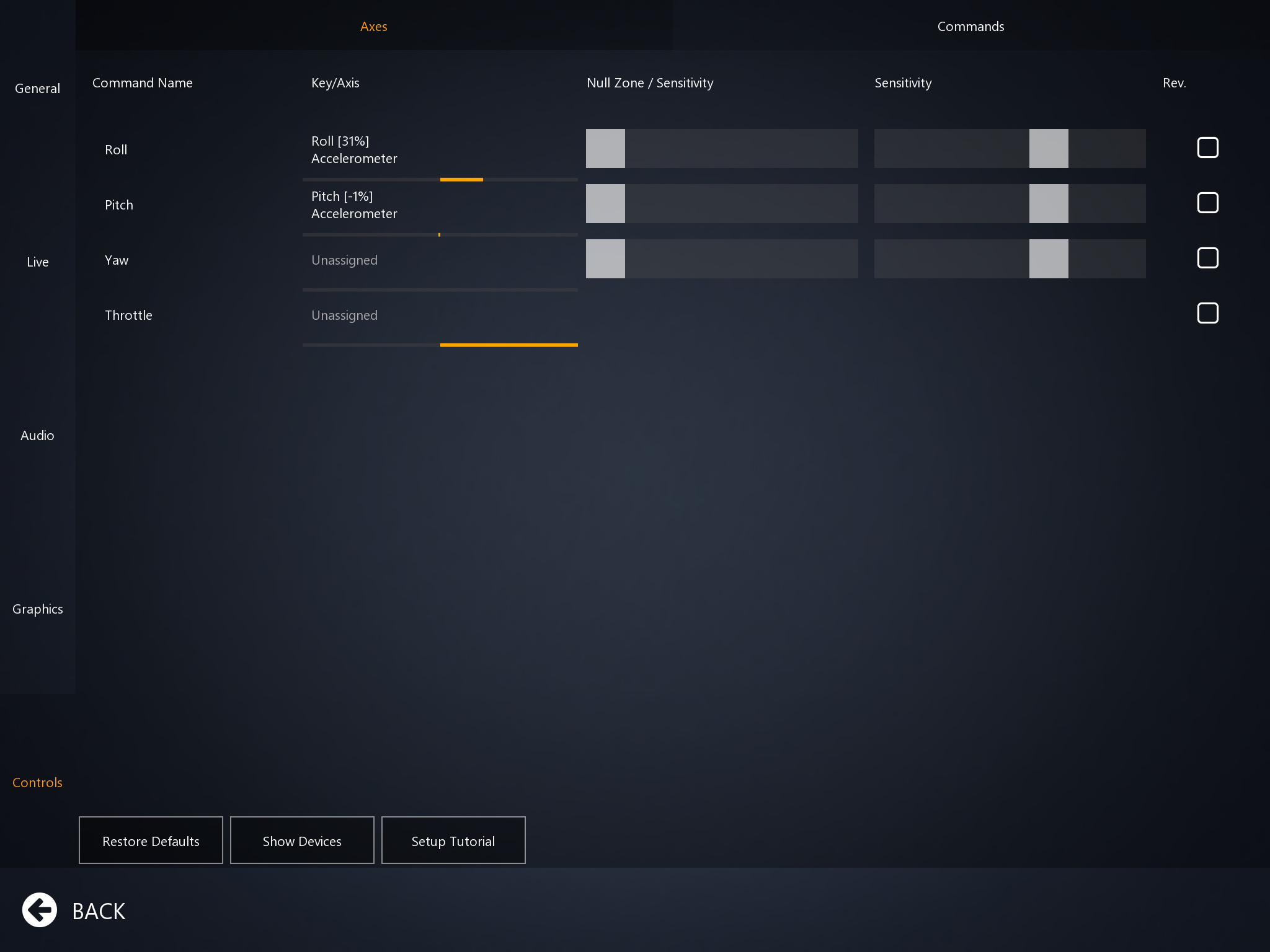Open Audio settings section
The width and height of the screenshot is (1270, 952).
37,435
